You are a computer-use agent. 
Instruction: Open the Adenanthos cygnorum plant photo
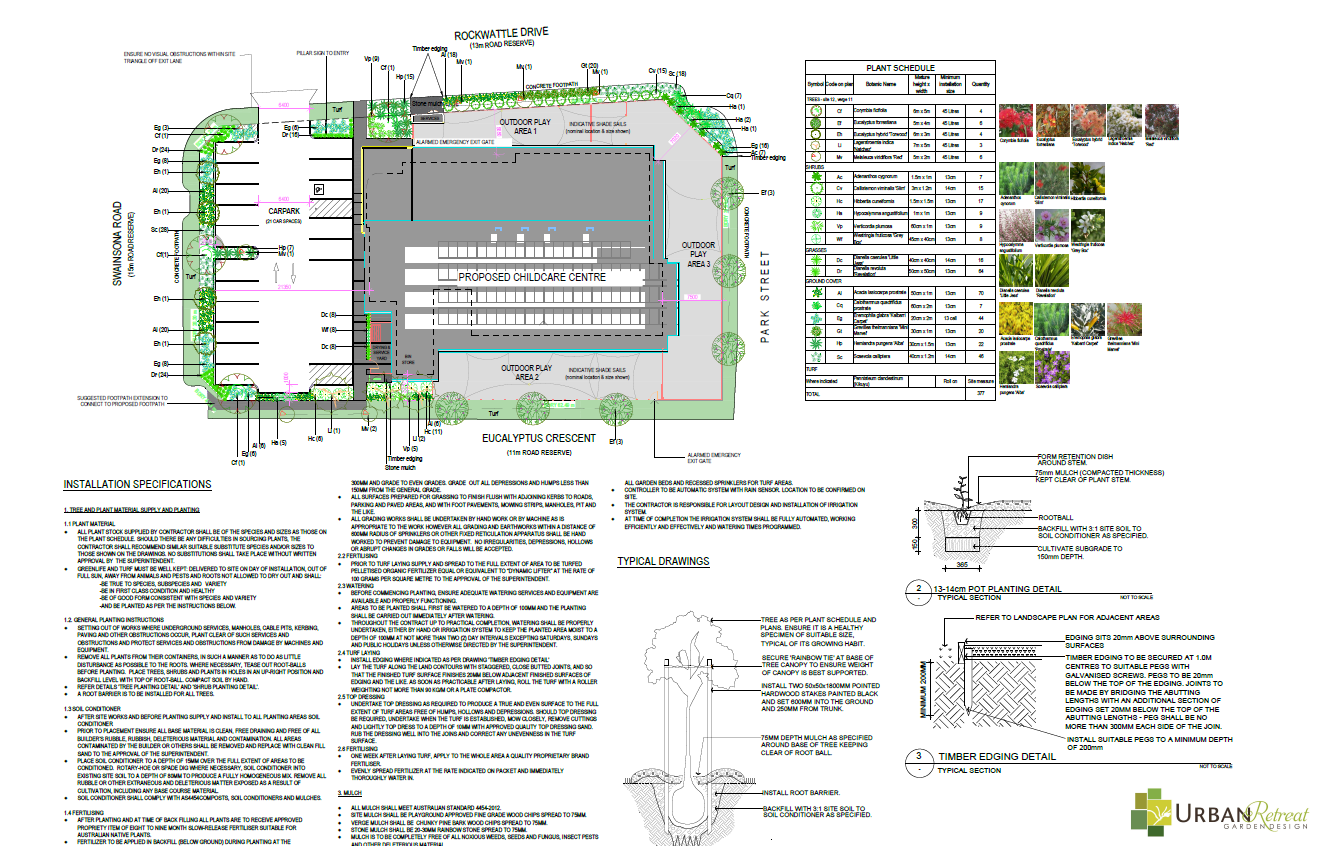pyautogui.click(x=1014, y=178)
